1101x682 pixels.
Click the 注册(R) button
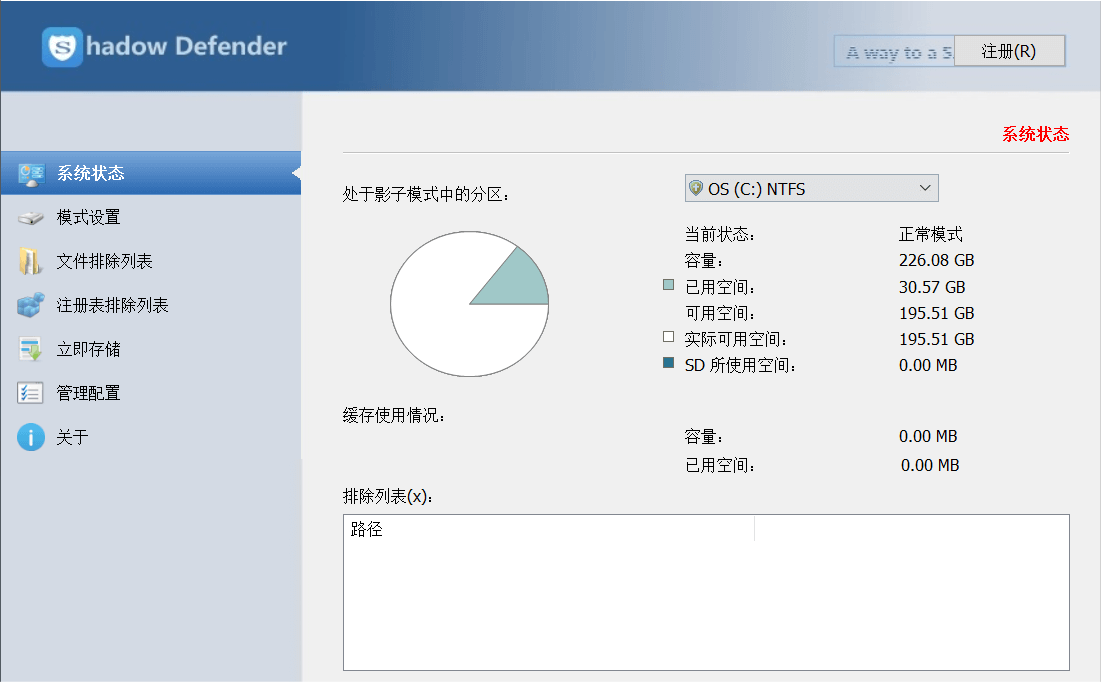point(1009,51)
